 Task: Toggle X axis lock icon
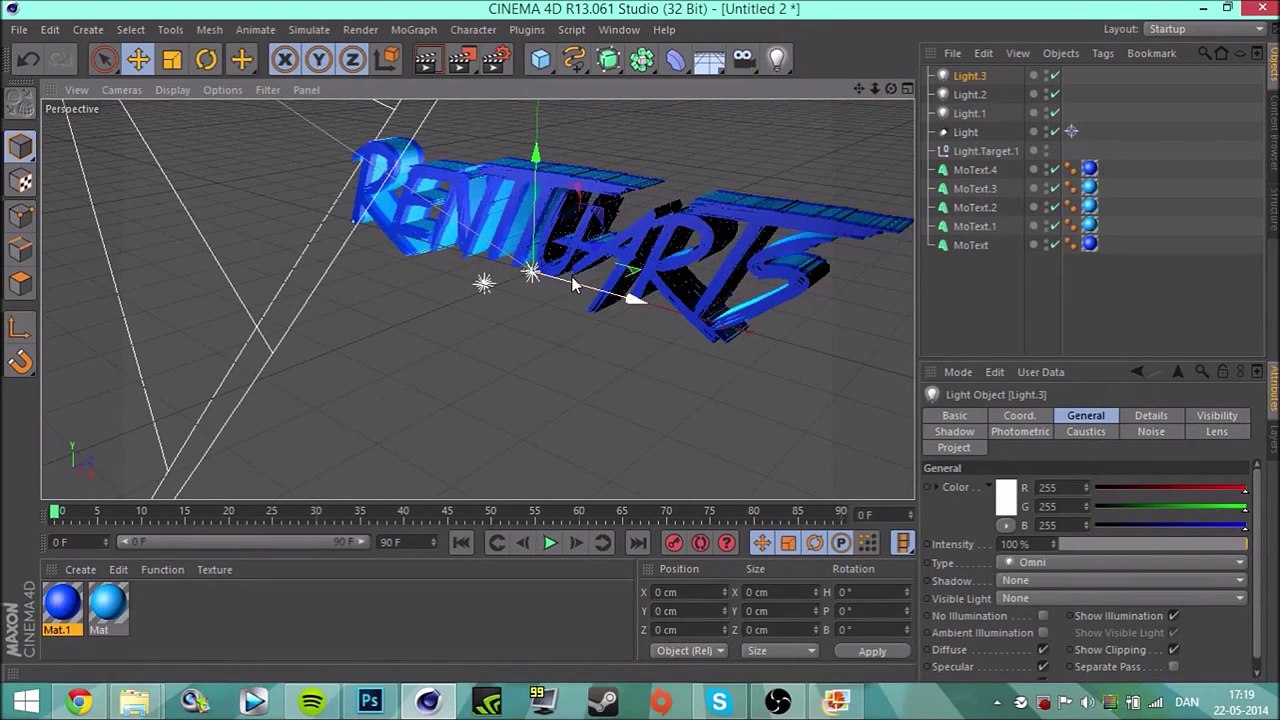coord(284,59)
